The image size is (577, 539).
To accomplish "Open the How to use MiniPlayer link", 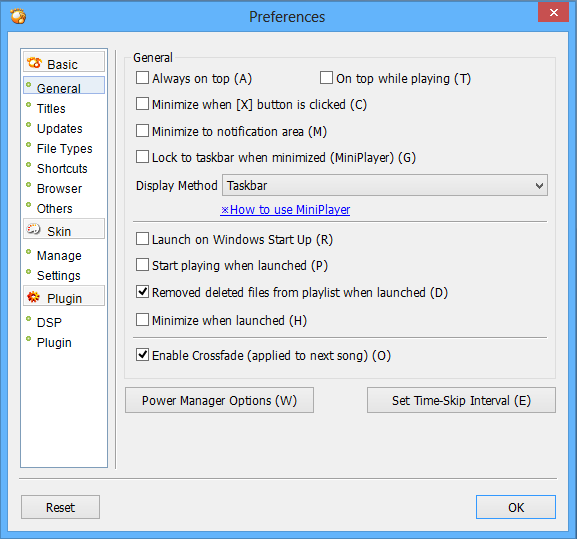I will 285,210.
